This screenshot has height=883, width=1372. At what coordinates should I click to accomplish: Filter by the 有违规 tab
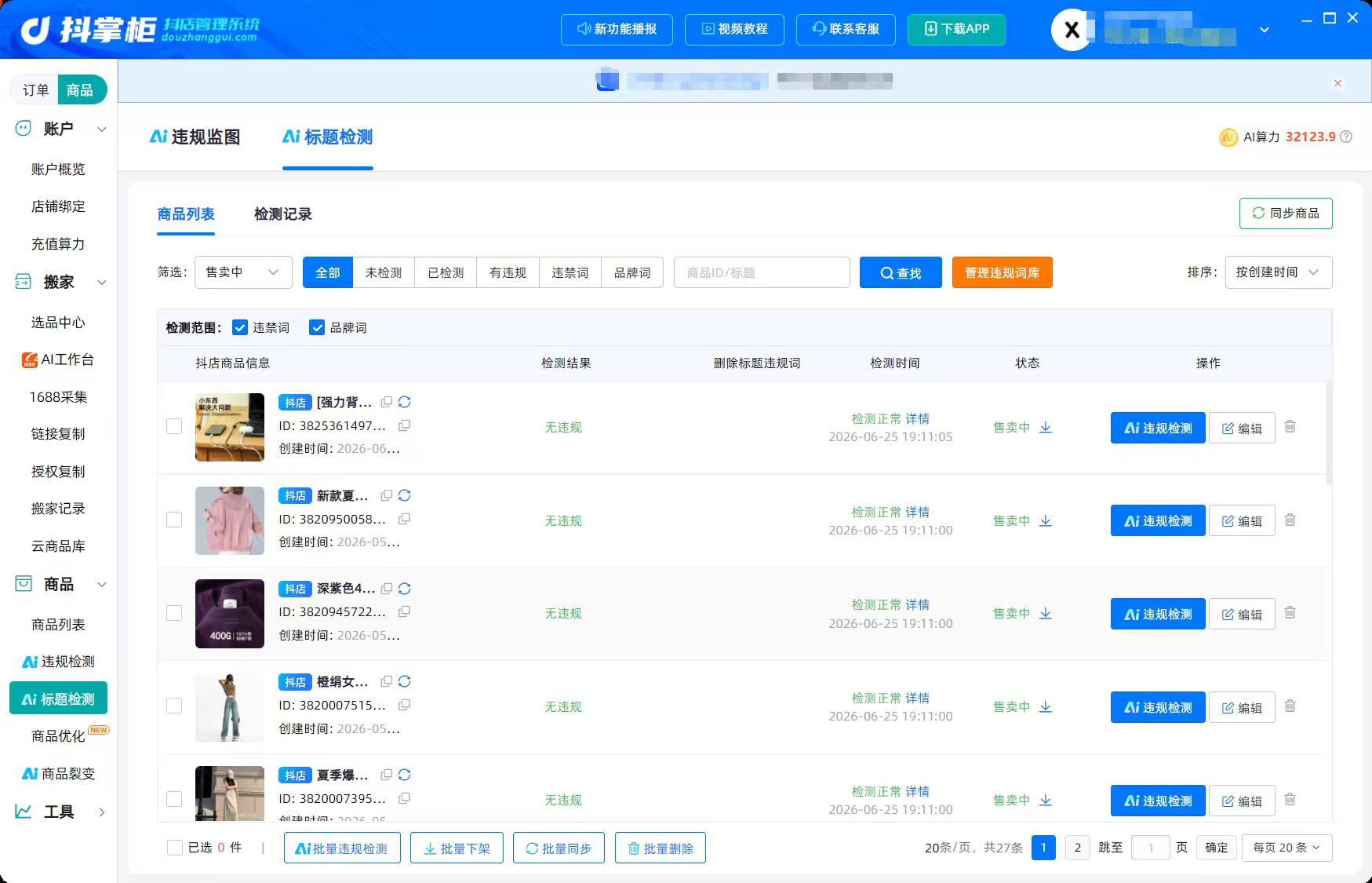(x=508, y=272)
